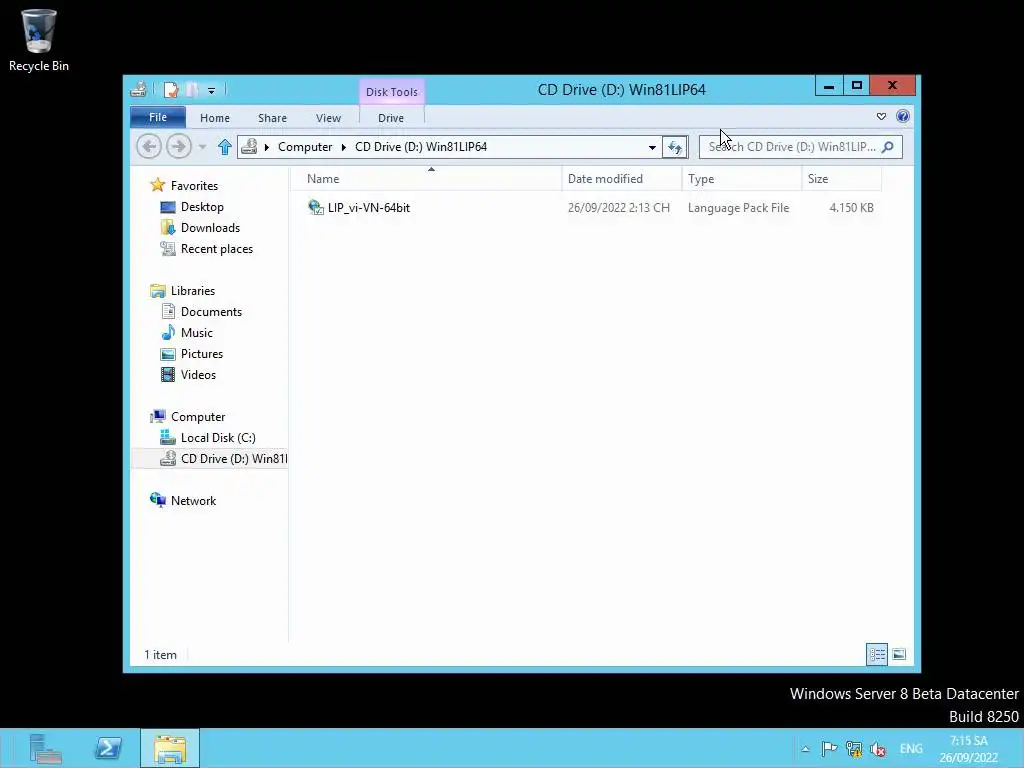Click the search magnifier icon
Viewport: 1024px width, 768px height.
(888, 147)
